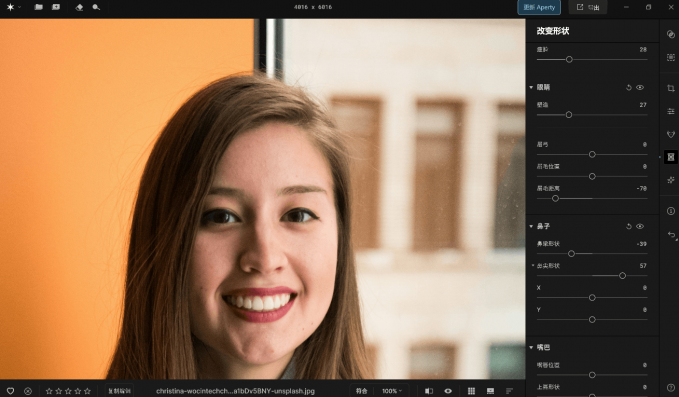
Task: Click the eyebrow distance slider at -70
Action: (x=592, y=198)
